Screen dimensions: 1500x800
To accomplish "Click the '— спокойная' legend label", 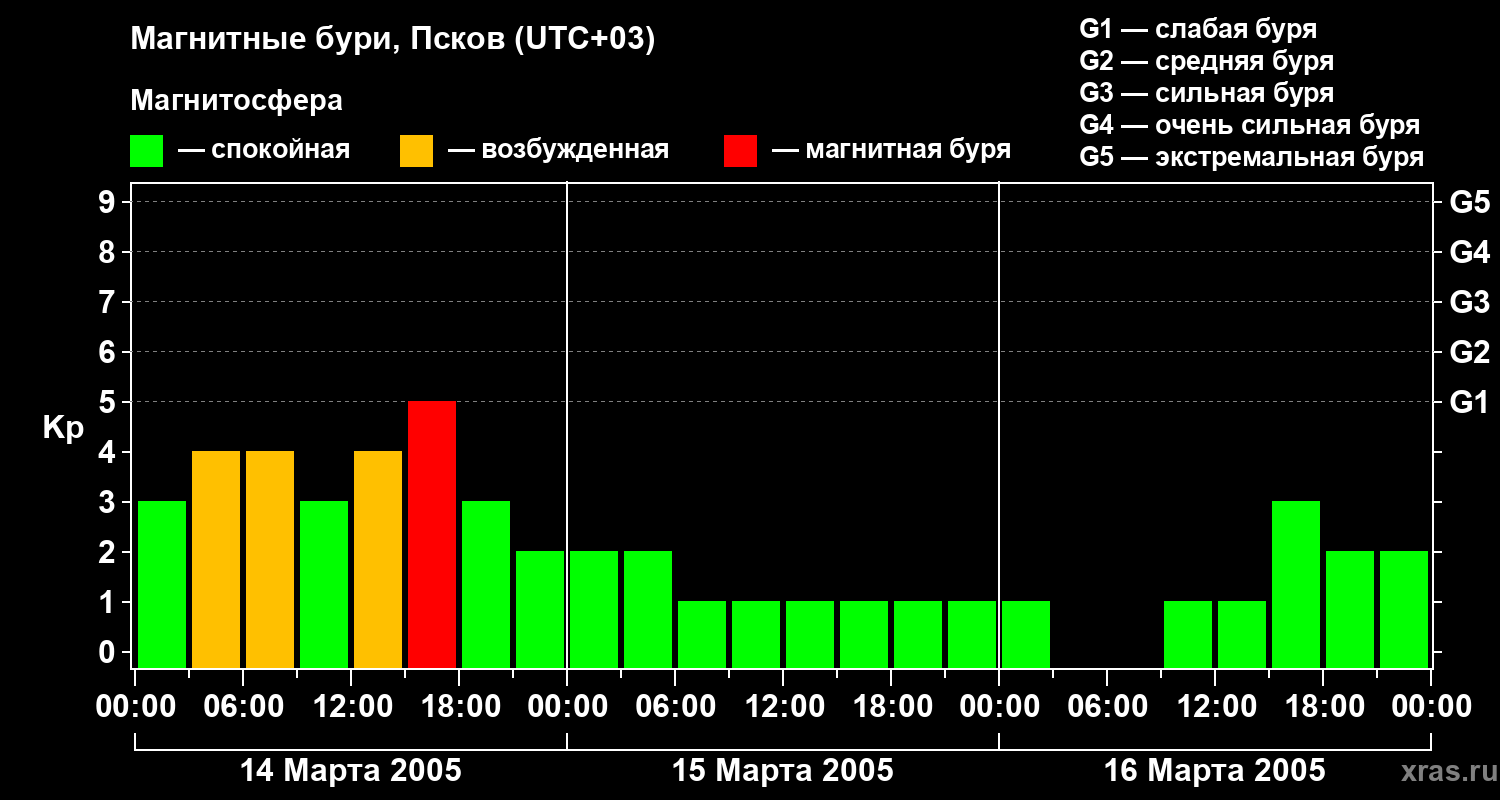I will (264, 150).
